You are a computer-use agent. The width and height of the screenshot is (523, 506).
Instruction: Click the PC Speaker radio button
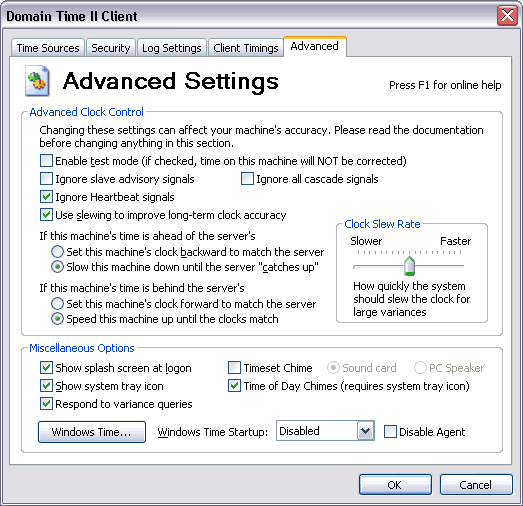coord(420,368)
